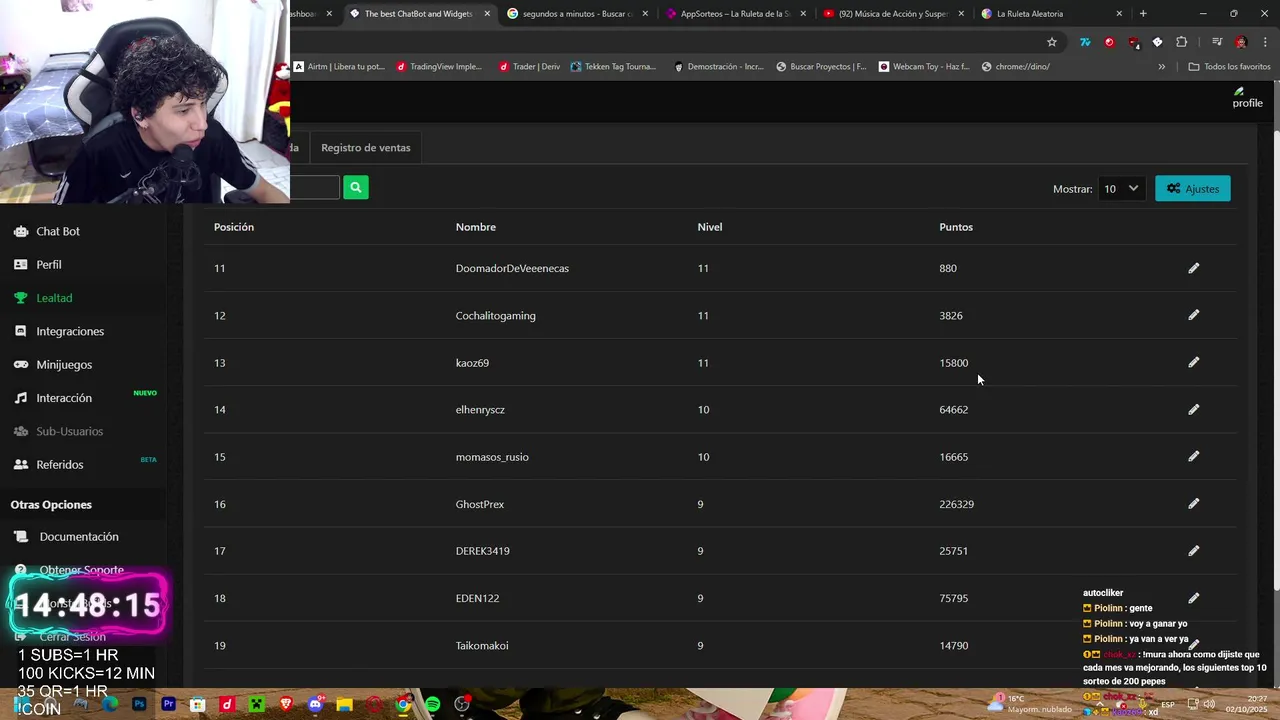Click the pencil icon for EDEN122
Screen dimensions: 1280x720
[x=1193, y=598]
